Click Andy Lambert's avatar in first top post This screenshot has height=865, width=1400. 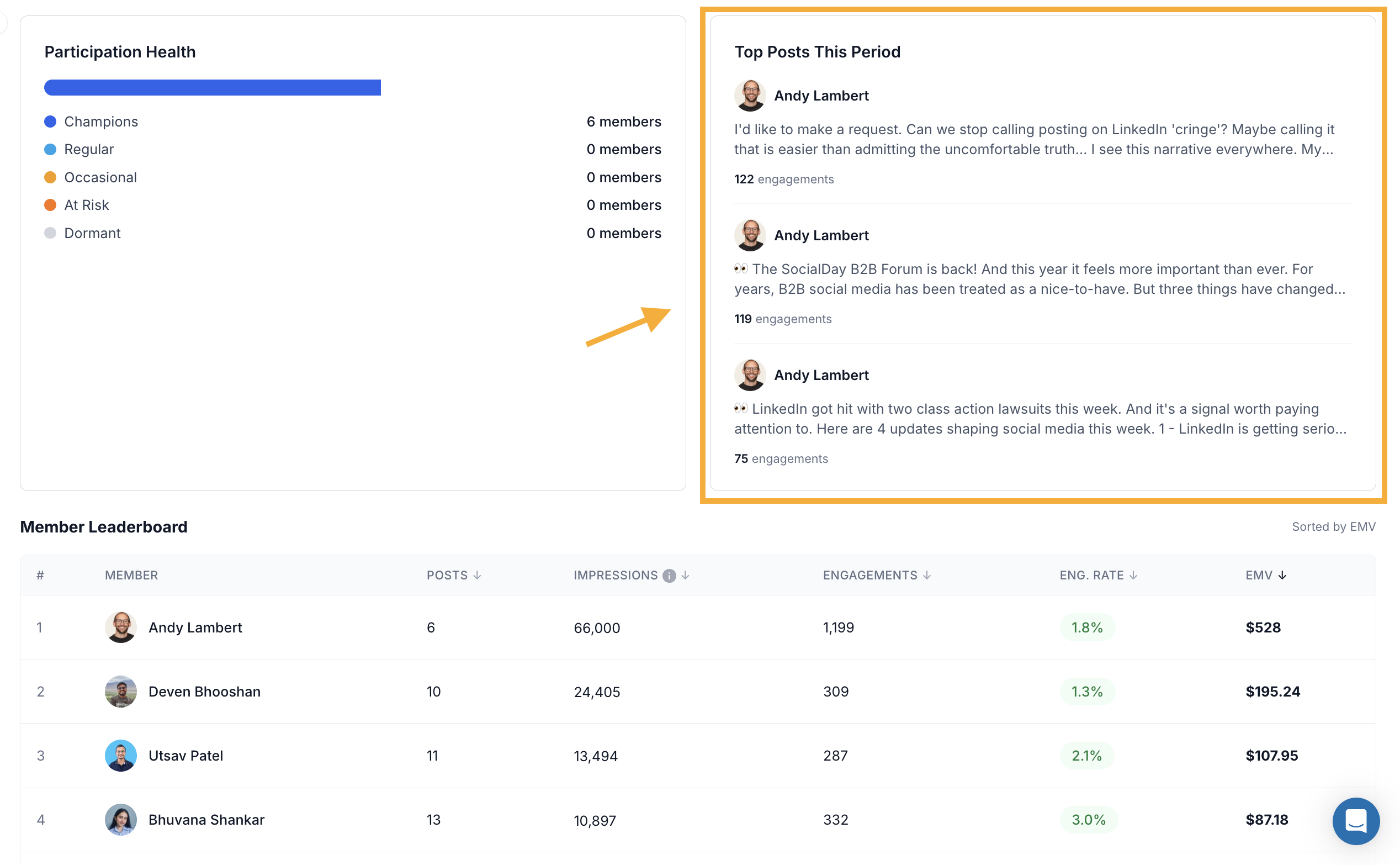tap(750, 96)
